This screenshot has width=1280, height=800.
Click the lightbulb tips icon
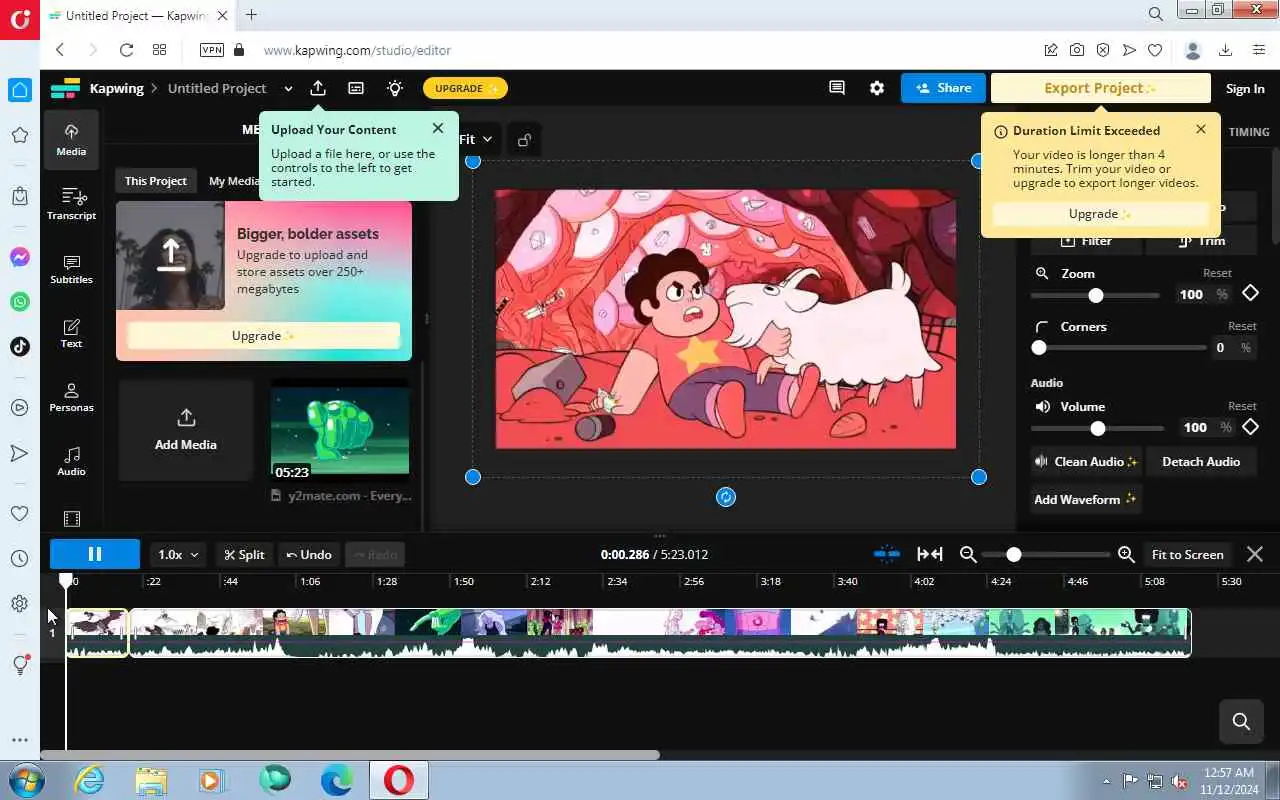click(x=395, y=88)
